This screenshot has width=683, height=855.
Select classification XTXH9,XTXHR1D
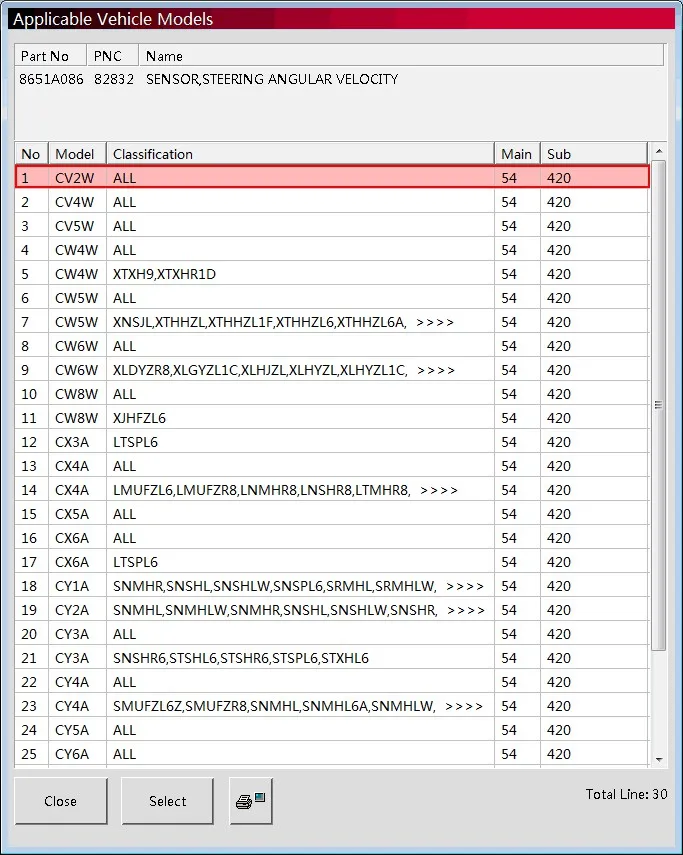click(164, 274)
